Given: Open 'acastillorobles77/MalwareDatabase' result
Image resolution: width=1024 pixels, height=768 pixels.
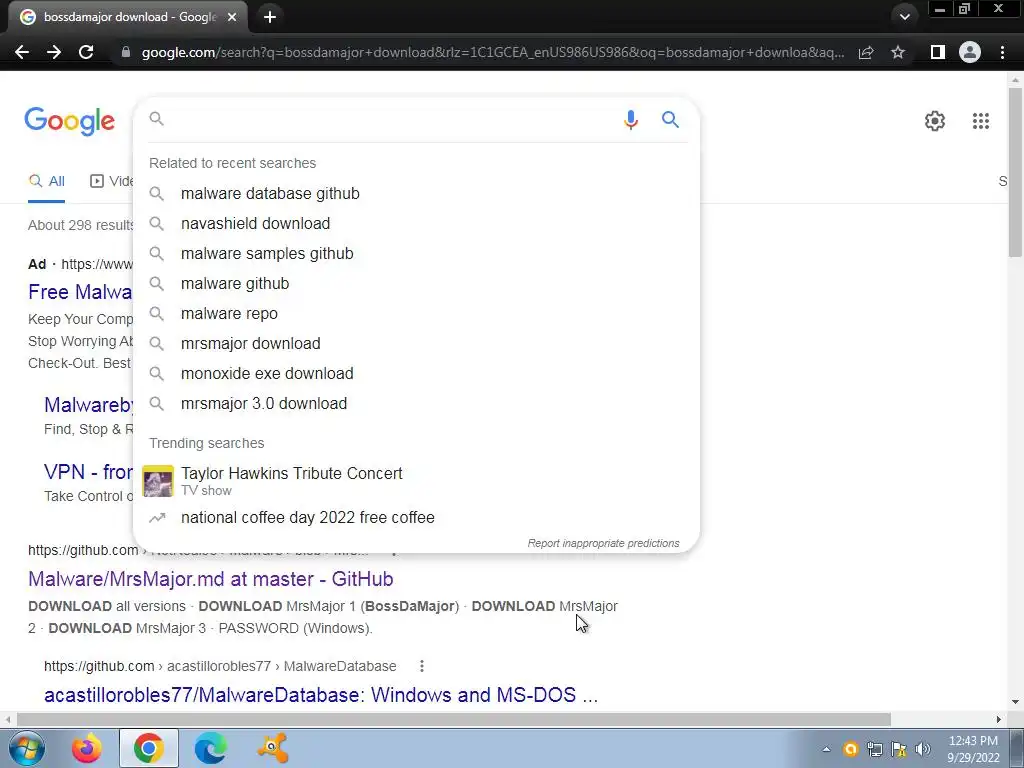Looking at the screenshot, I should [321, 695].
